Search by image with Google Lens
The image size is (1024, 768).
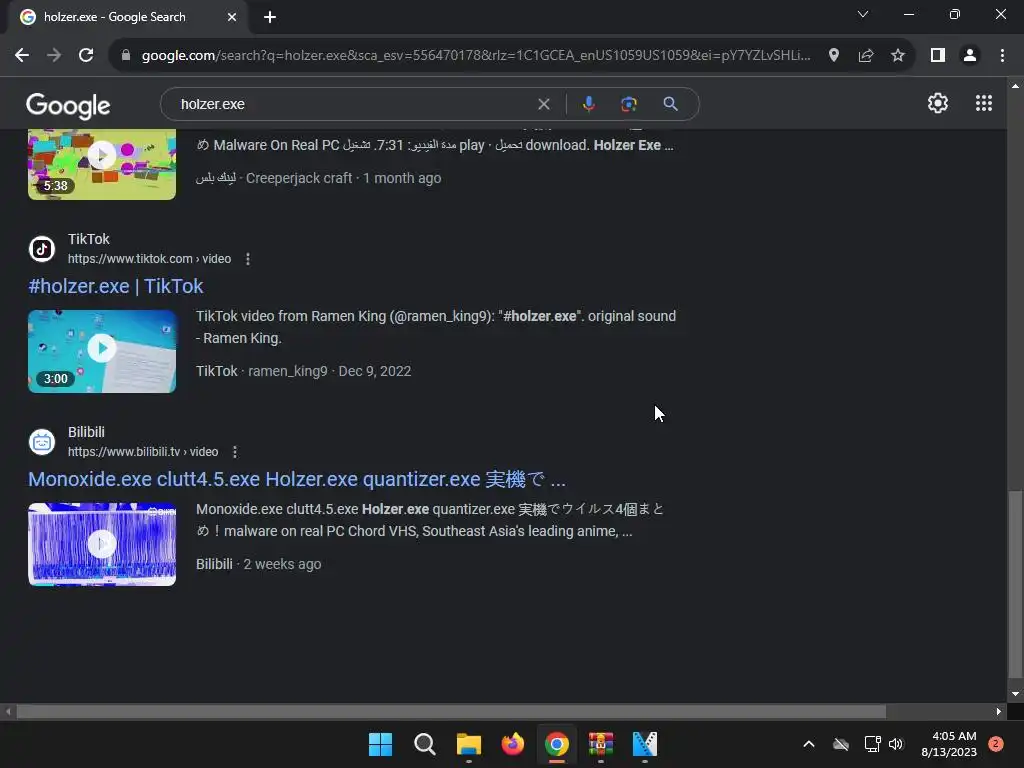point(628,104)
